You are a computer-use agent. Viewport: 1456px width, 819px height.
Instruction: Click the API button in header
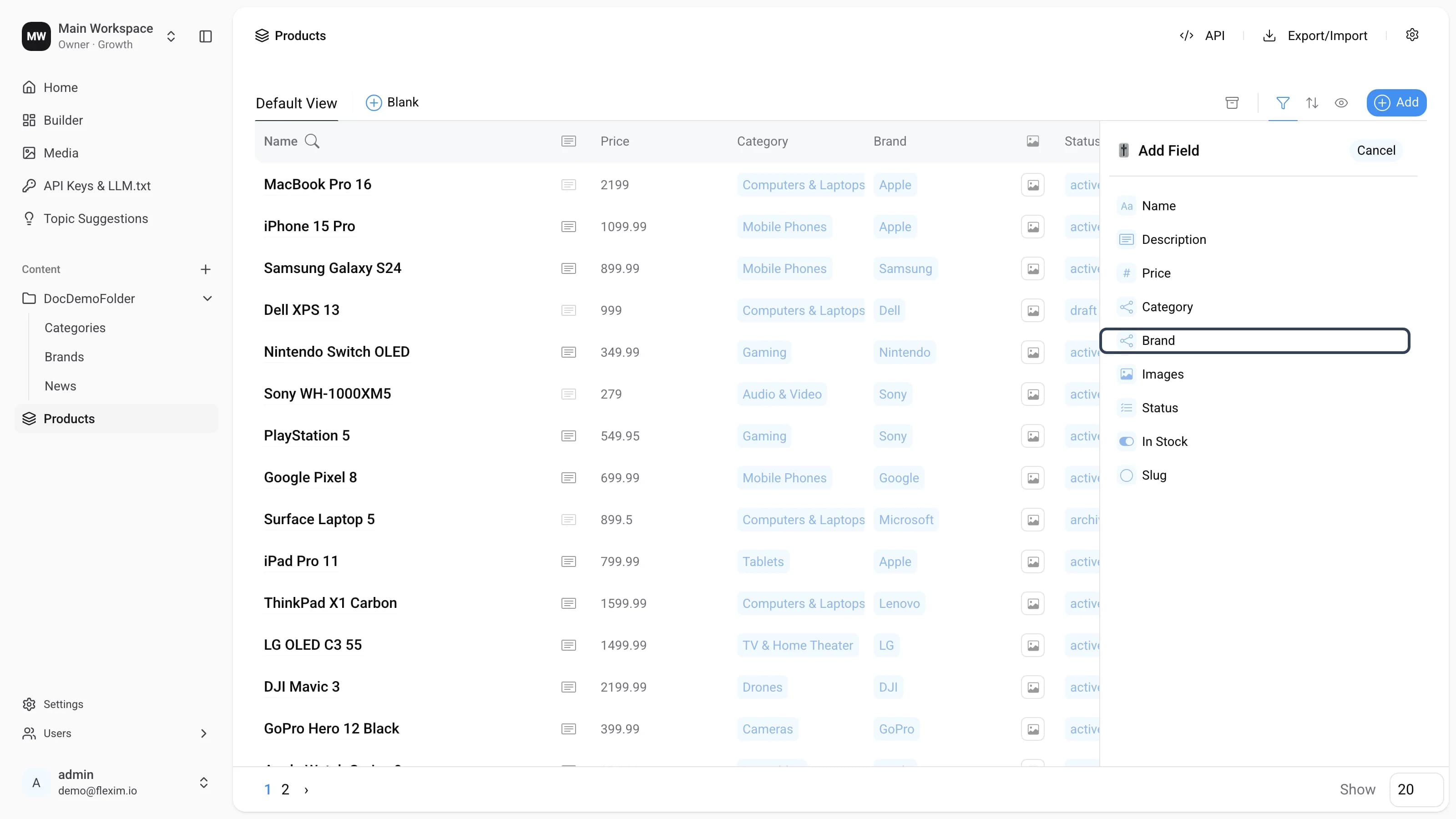(x=1202, y=35)
